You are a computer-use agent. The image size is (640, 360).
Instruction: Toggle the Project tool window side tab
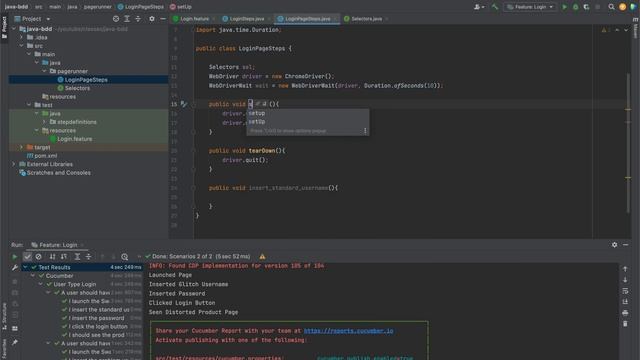[x=4, y=27]
